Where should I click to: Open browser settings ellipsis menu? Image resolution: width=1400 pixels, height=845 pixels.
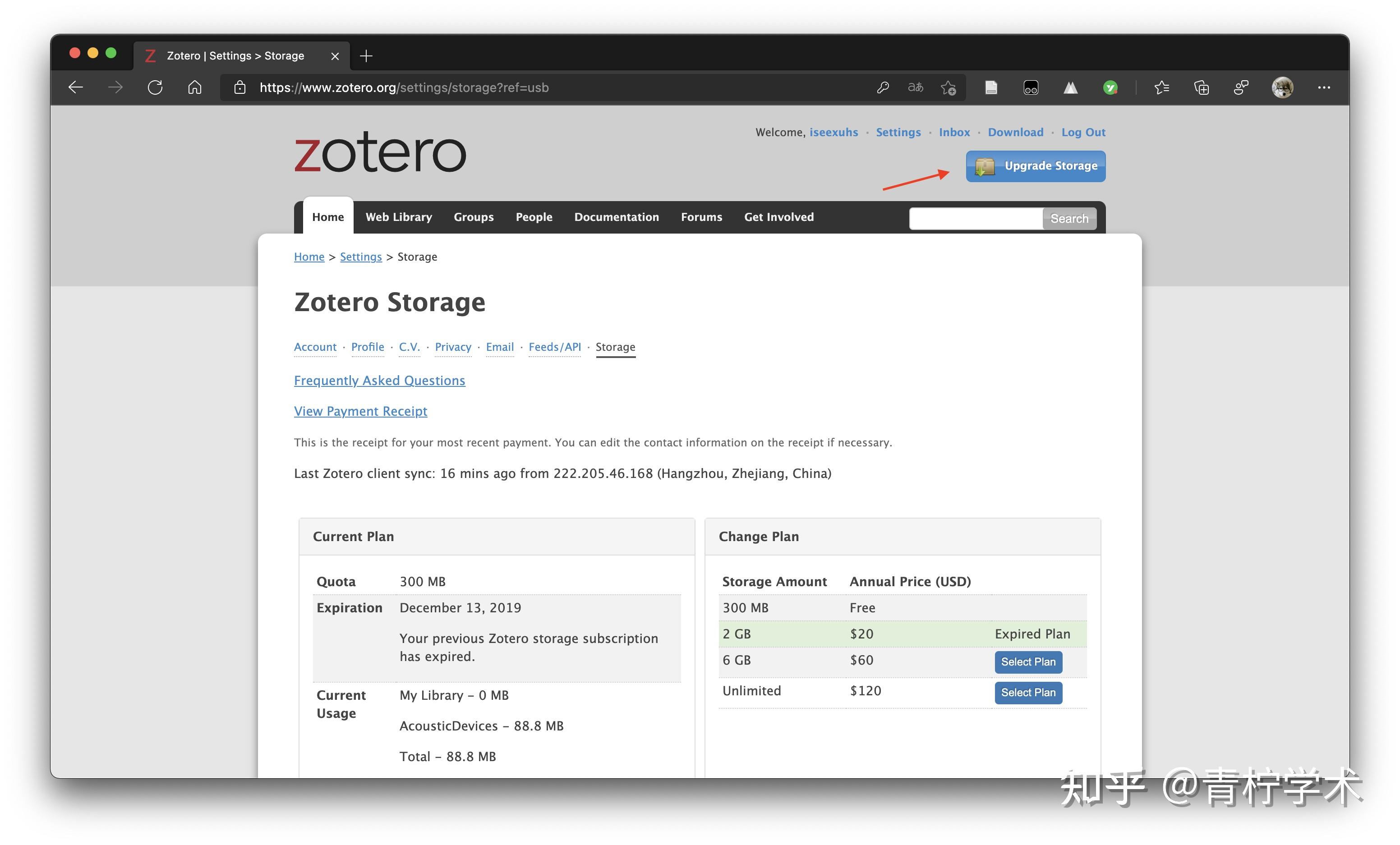coord(1324,87)
